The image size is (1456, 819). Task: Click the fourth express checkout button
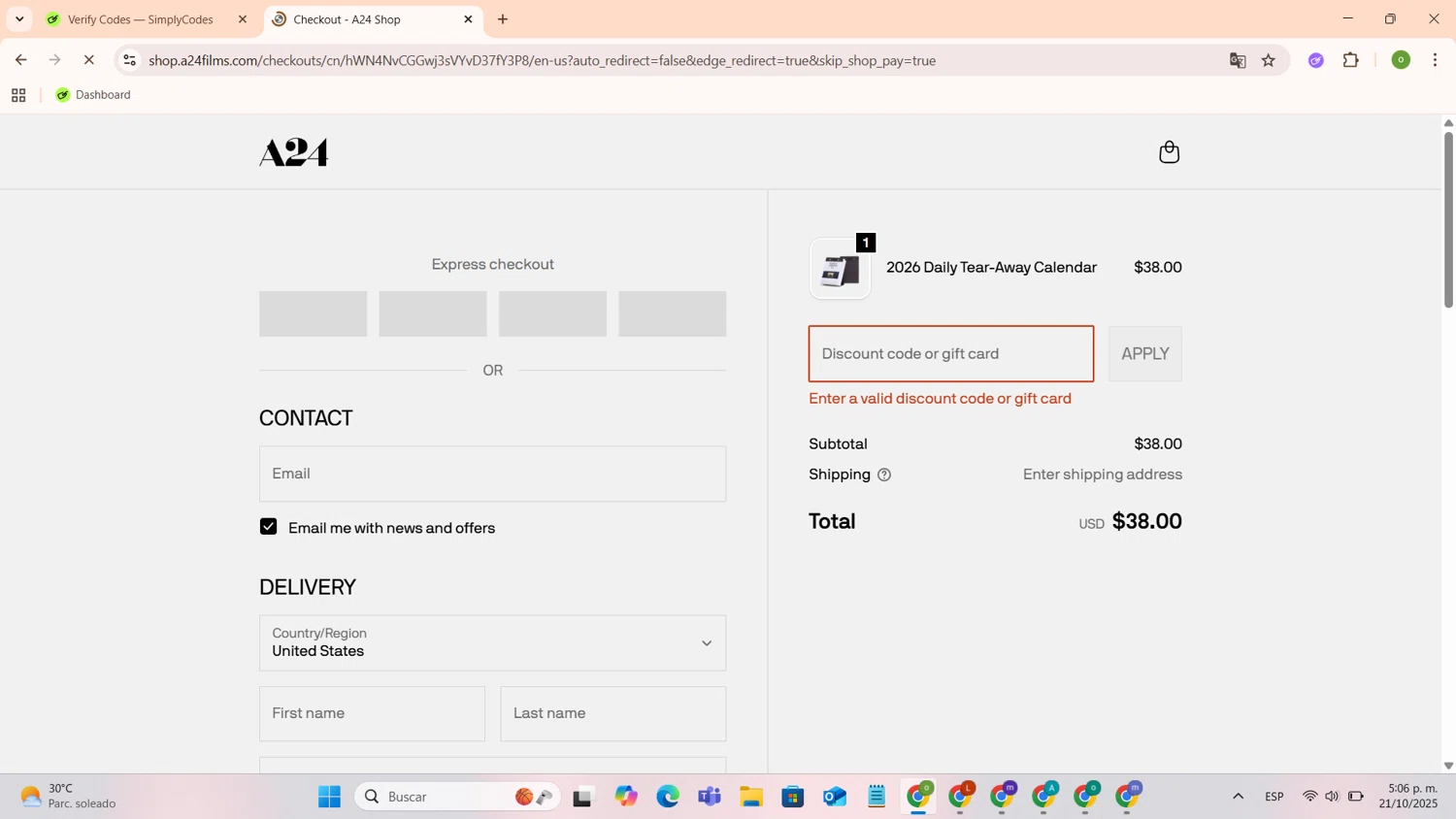point(673,314)
